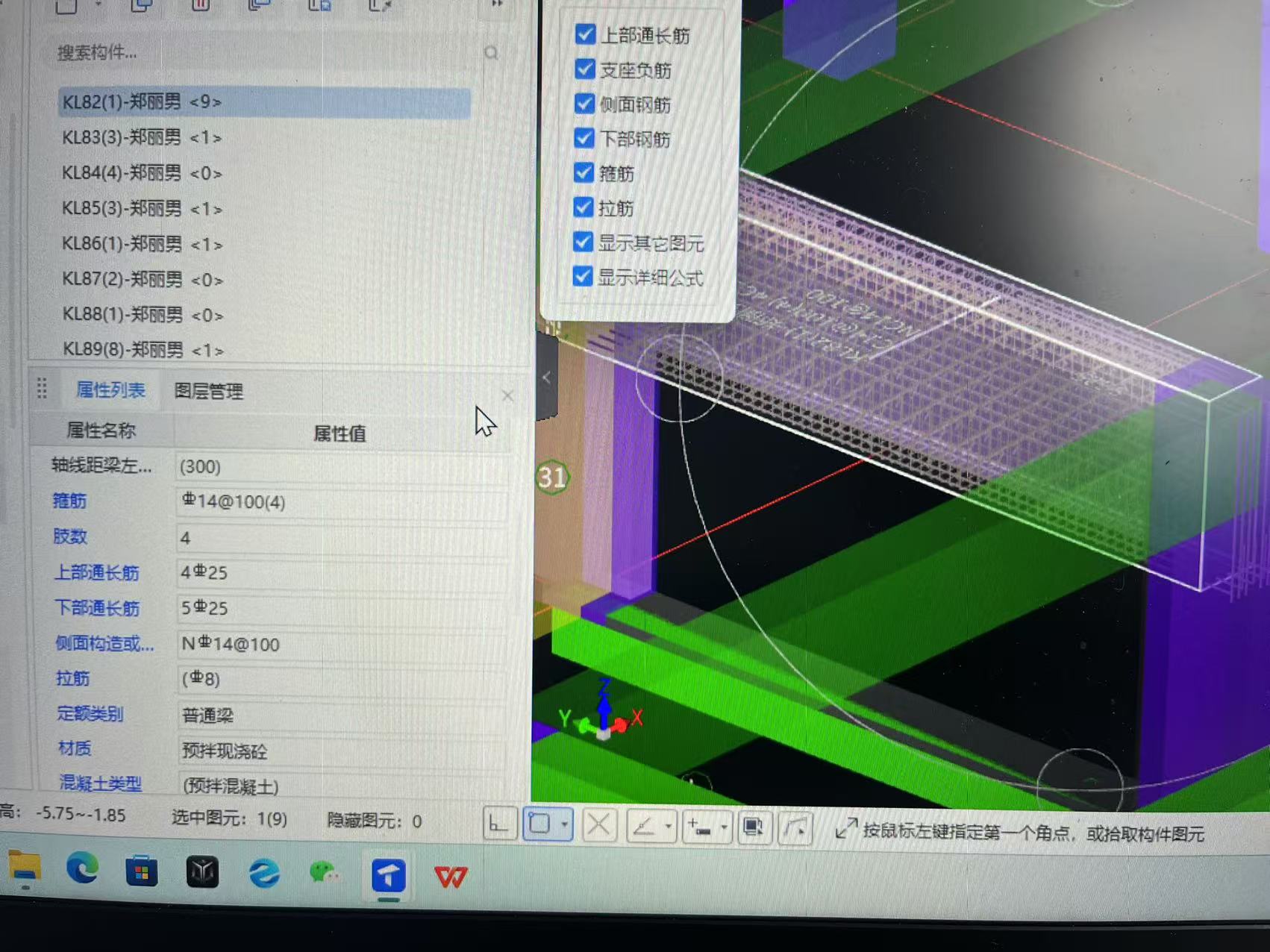This screenshot has height=952, width=1270.
Task: Select KL87(2)-郑丽男 in the component list
Action: [x=143, y=280]
